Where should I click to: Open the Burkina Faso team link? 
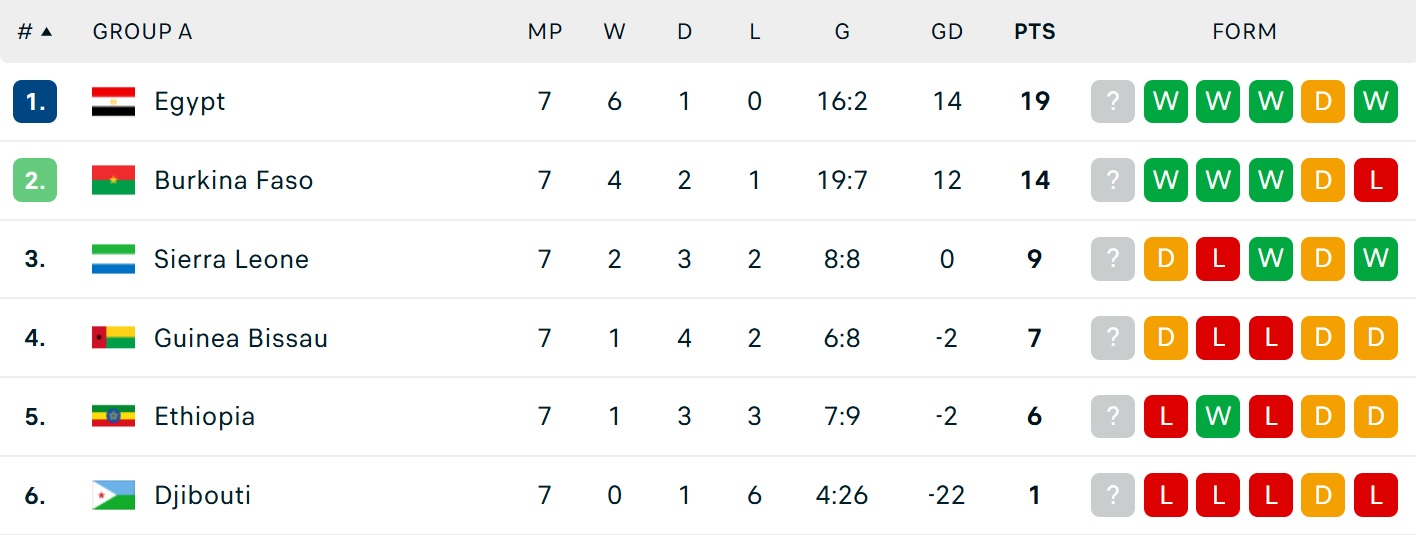(x=233, y=180)
